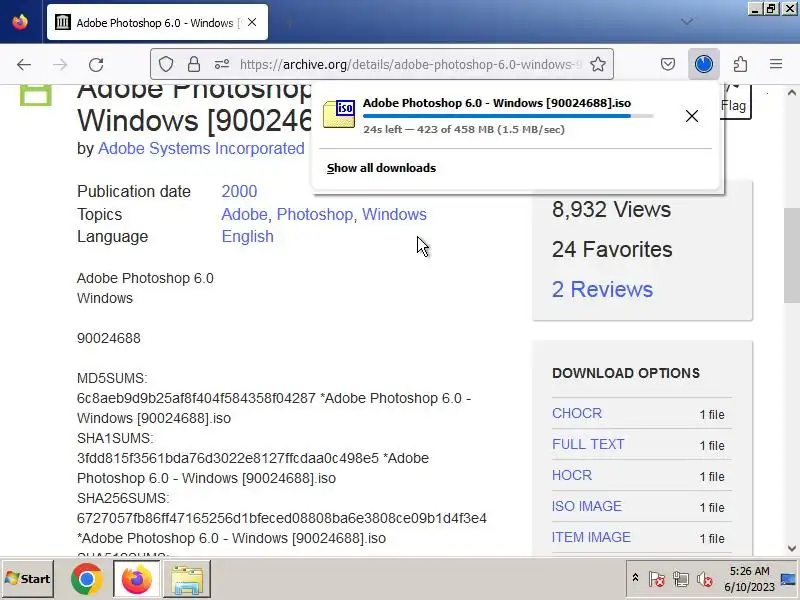This screenshot has width=800, height=600.
Task: Open the extensions puzzle icon
Action: coord(740,64)
